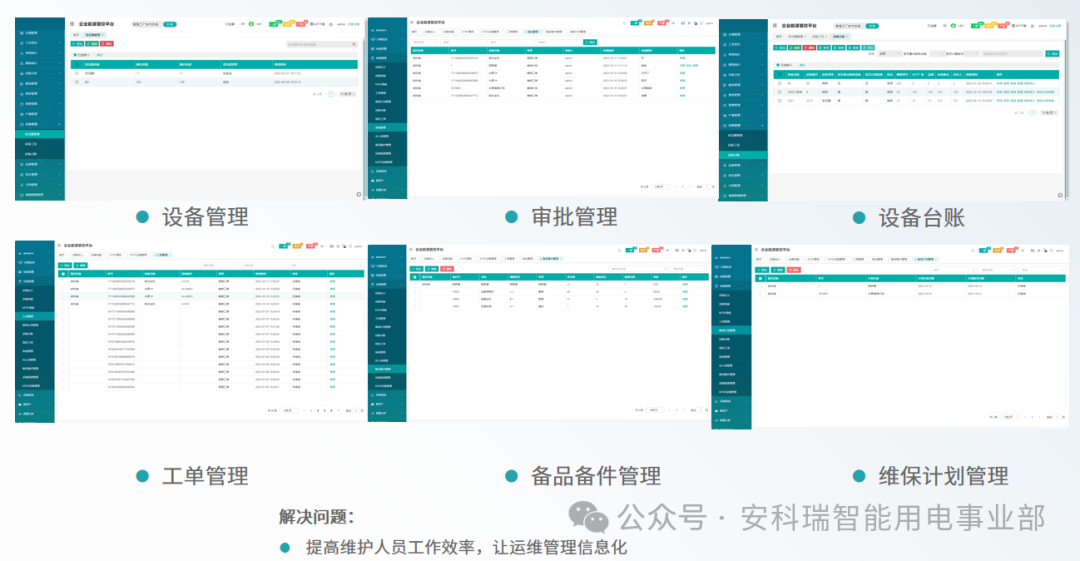Viewport: 1080px width, 561px height.
Task: Open page-size dropdown in 设备台账 pagination
Action: coord(1049,112)
